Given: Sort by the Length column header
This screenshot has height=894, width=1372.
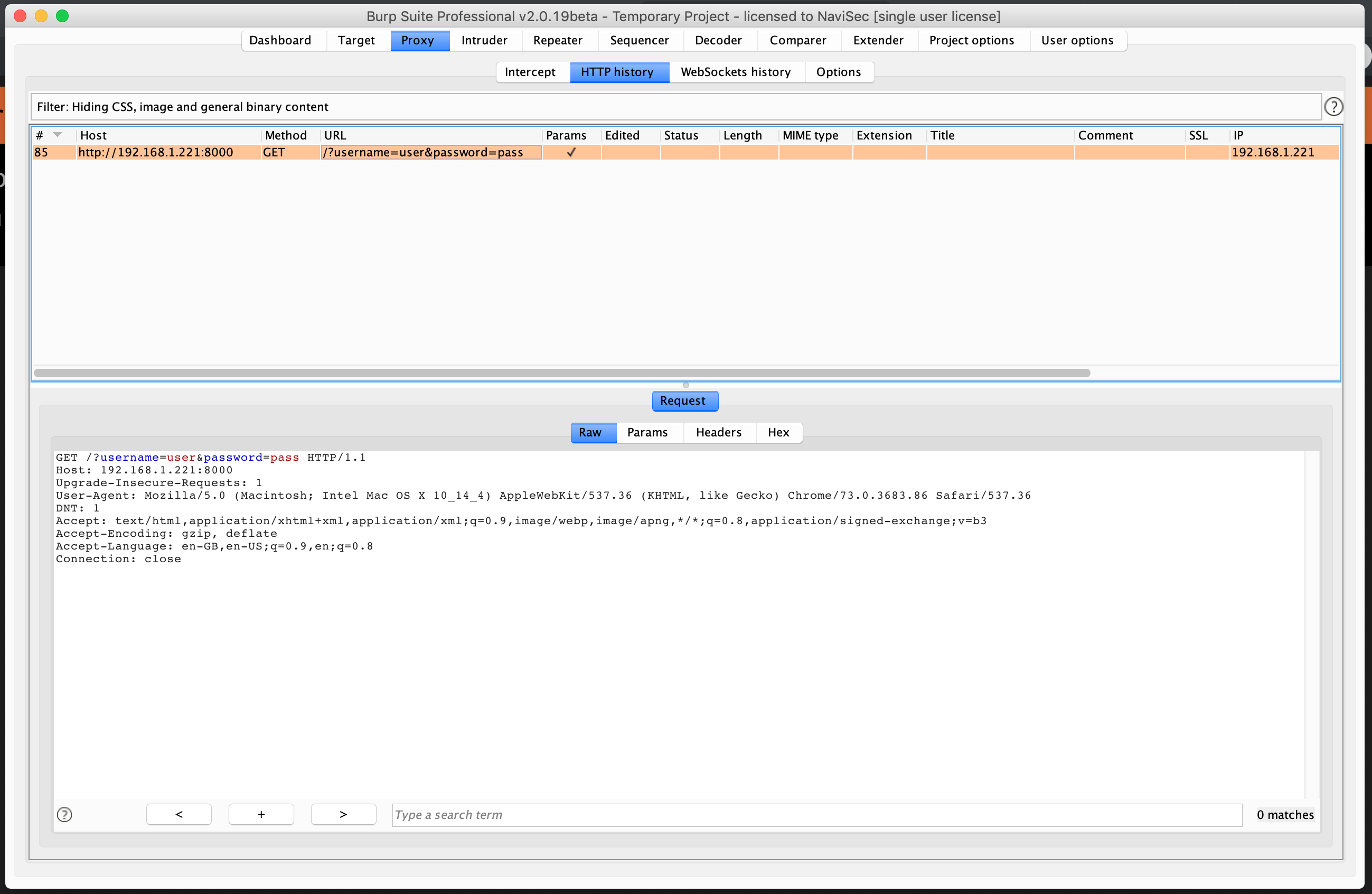Looking at the screenshot, I should pyautogui.click(x=749, y=136).
